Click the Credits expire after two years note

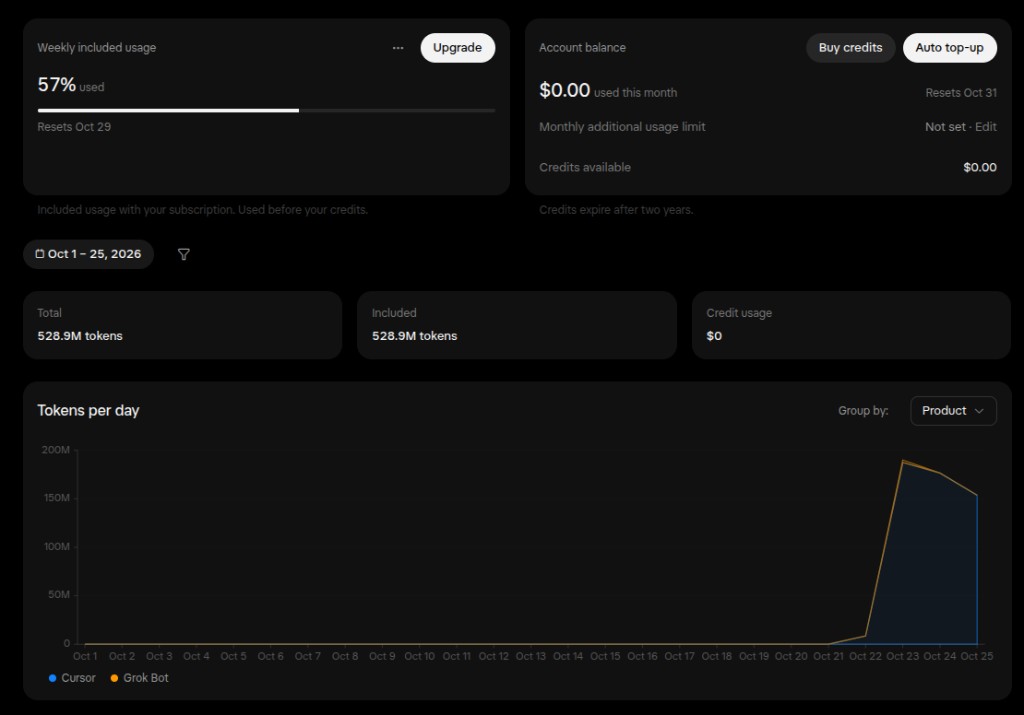(x=616, y=210)
